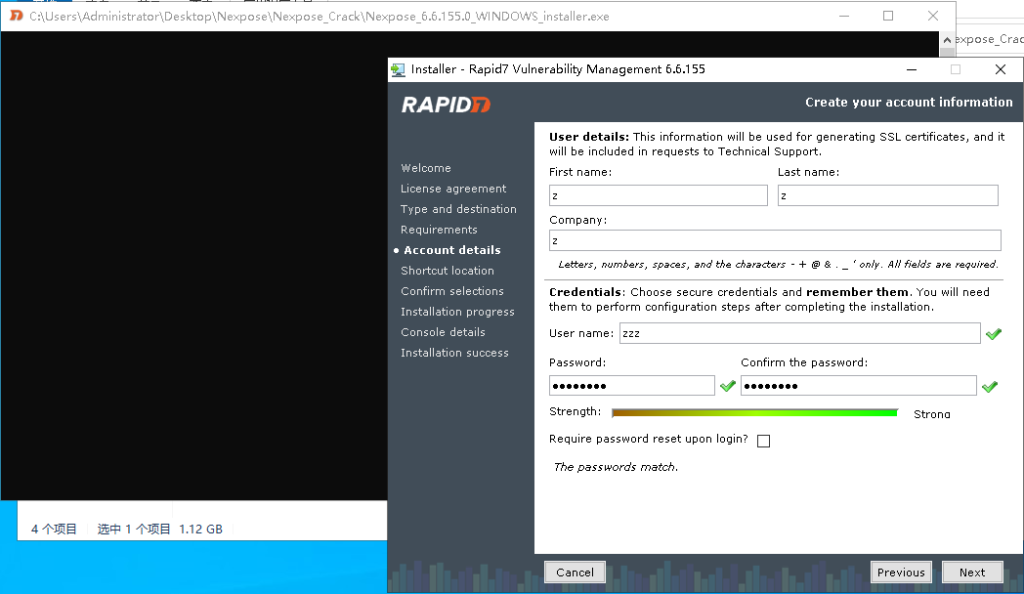
Task: Minimize the Rapid7 Installer window
Action: pyautogui.click(x=912, y=69)
